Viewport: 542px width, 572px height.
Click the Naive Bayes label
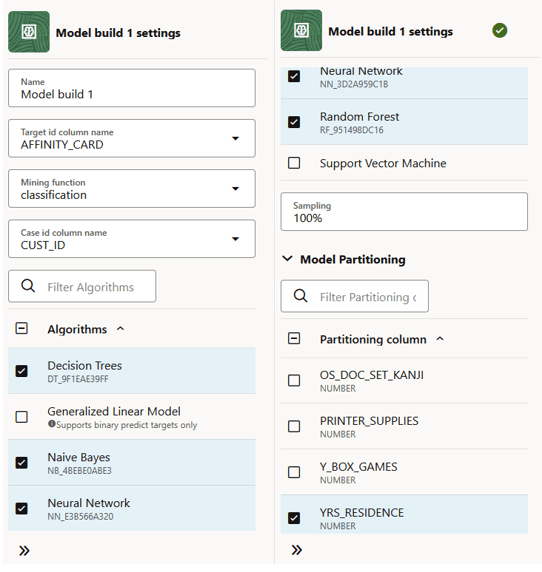pos(79,457)
